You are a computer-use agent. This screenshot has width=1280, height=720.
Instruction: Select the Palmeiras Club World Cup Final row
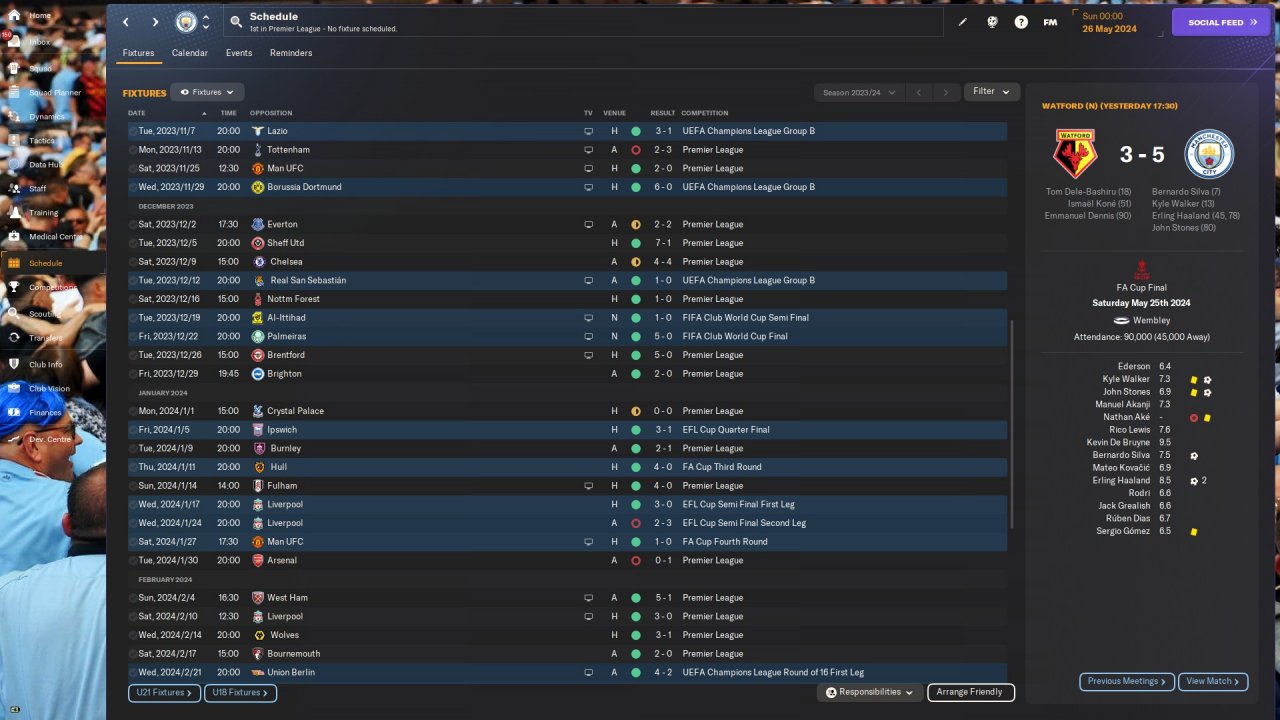coord(567,337)
